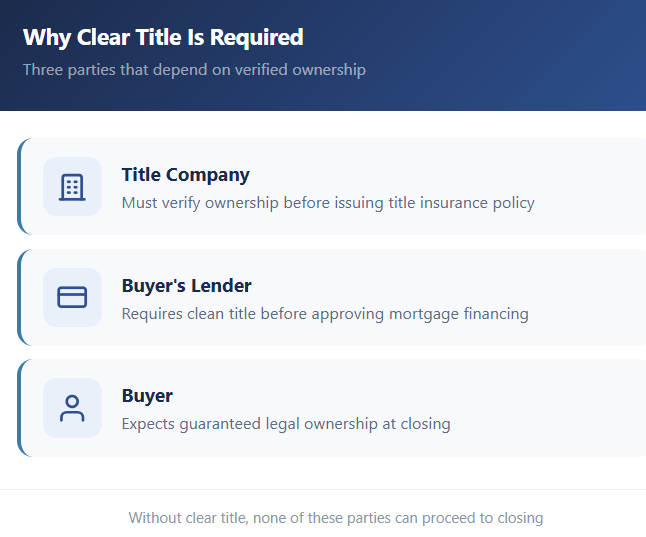This screenshot has width=646, height=537.
Task: Click the blue left accent bar of Title Company card
Action: (x=19, y=186)
